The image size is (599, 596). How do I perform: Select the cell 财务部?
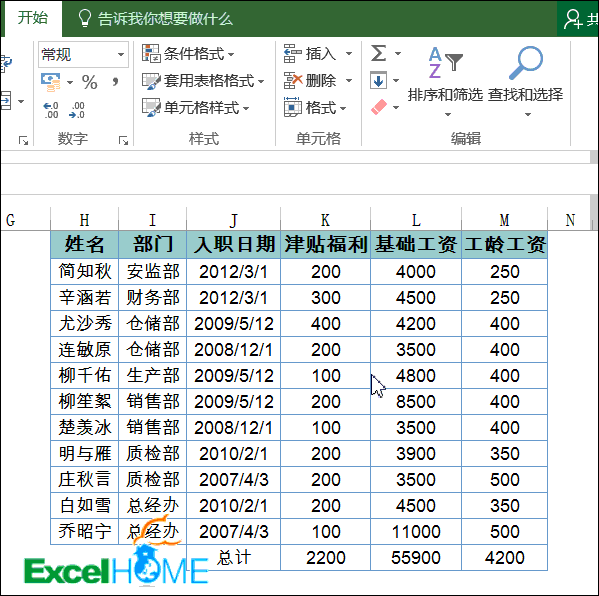[152, 298]
